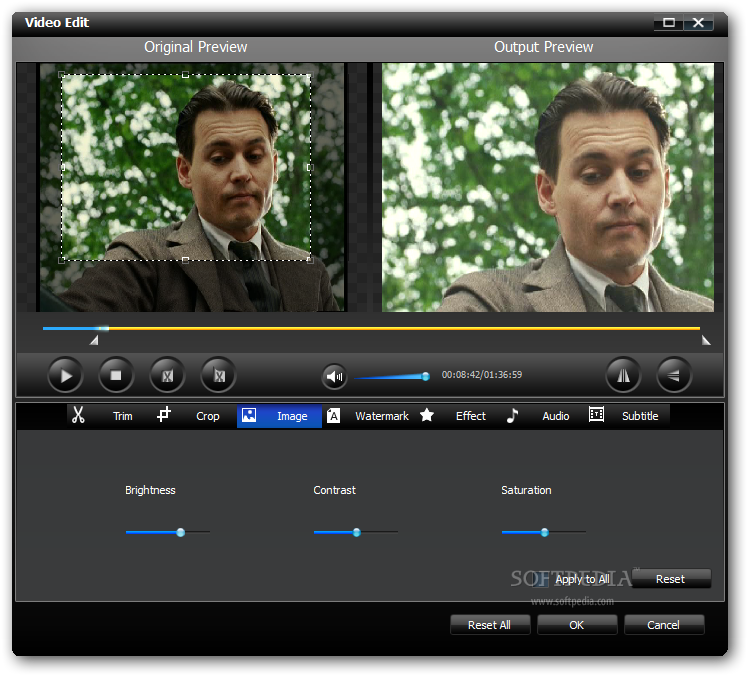Click the volume slider knob

pyautogui.click(x=426, y=376)
